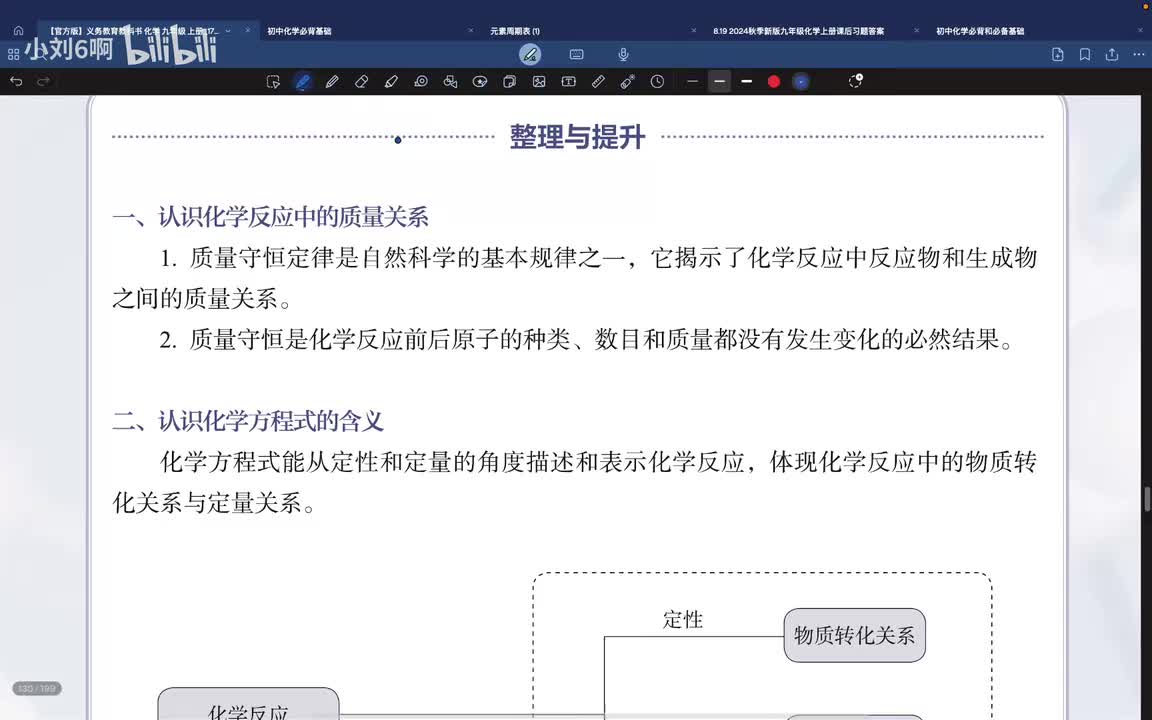Image resolution: width=1152 pixels, height=720 pixels.
Task: Click the 物质转化关系 diagram box
Action: 854,636
